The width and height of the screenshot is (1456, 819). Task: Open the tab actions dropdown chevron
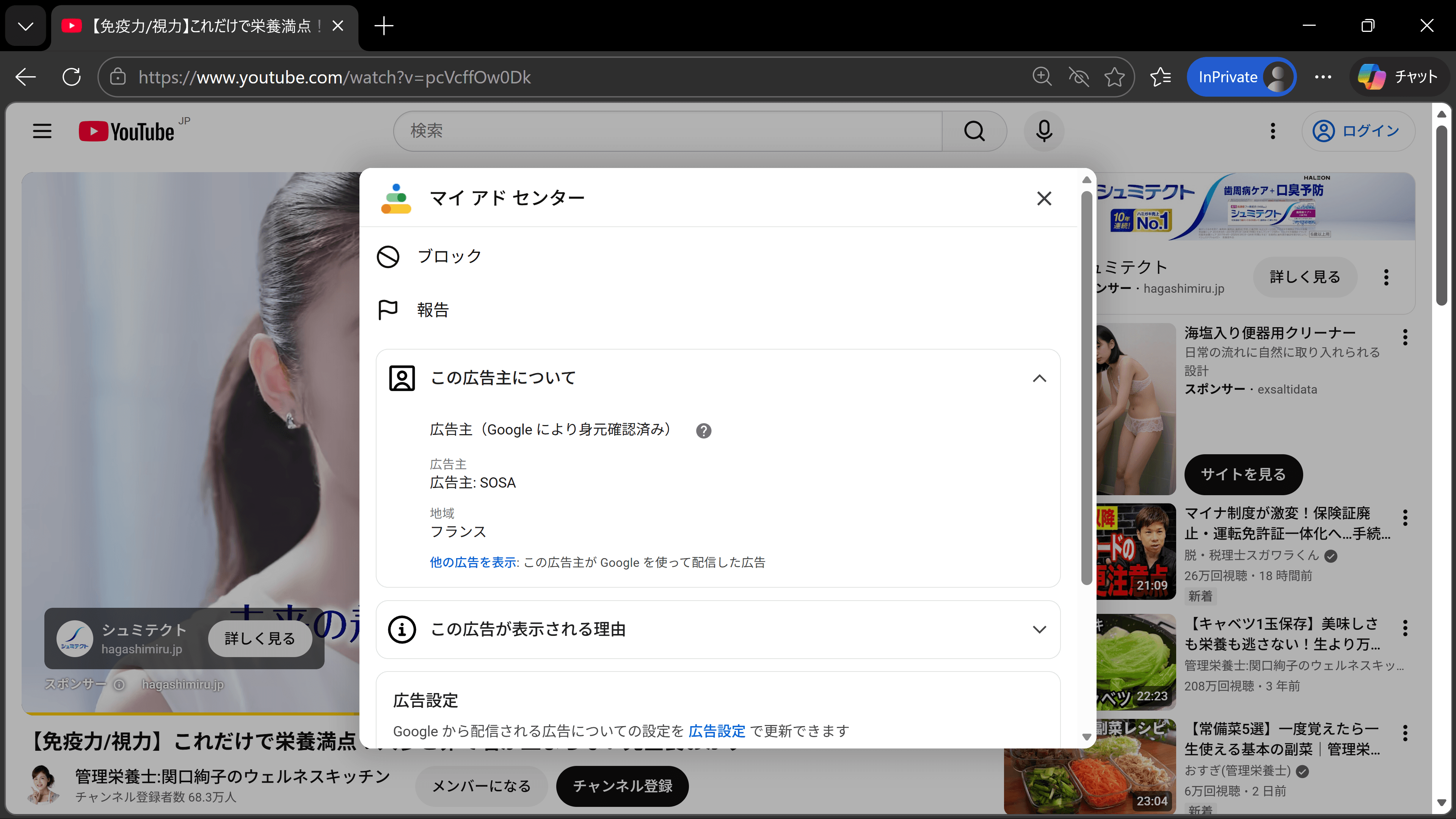pyautogui.click(x=25, y=26)
